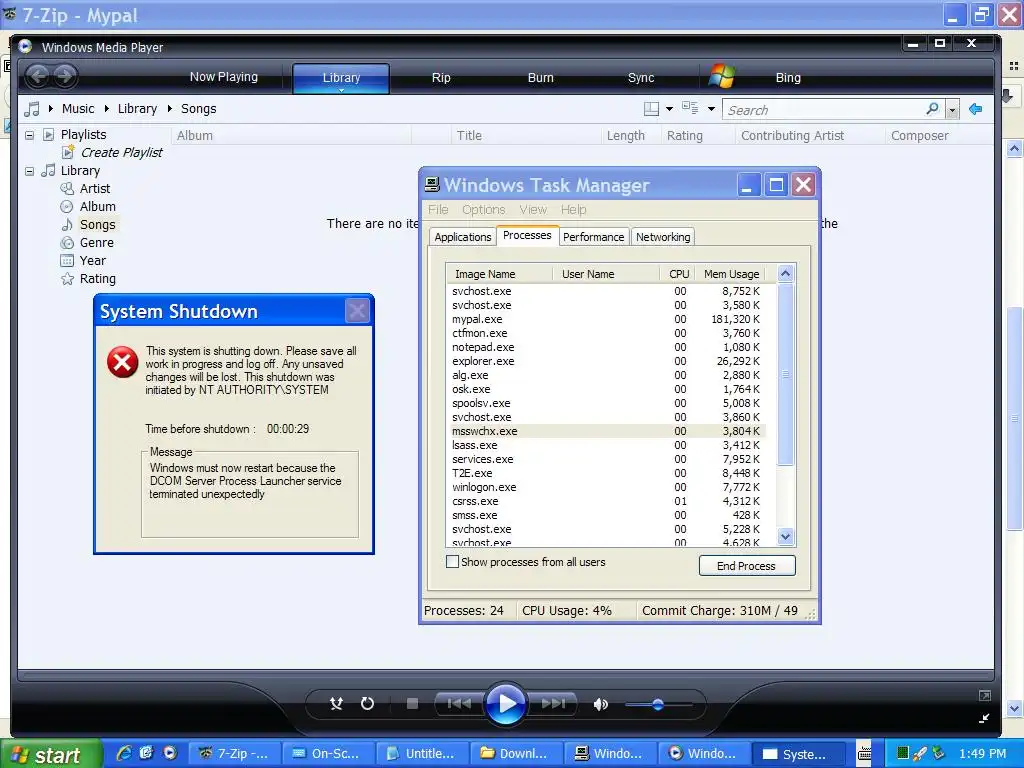Open the view options dropdown arrow
Screen dimensions: 1024x768
point(711,109)
